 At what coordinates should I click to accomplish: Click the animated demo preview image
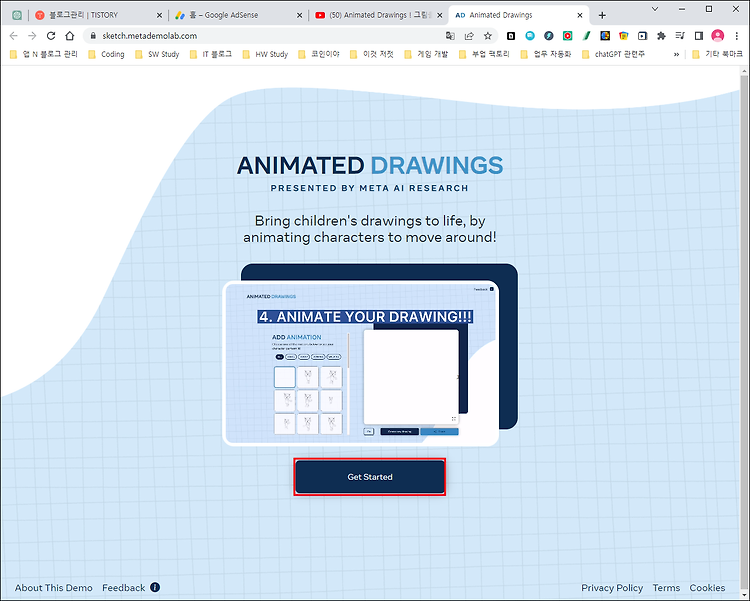tap(361, 364)
